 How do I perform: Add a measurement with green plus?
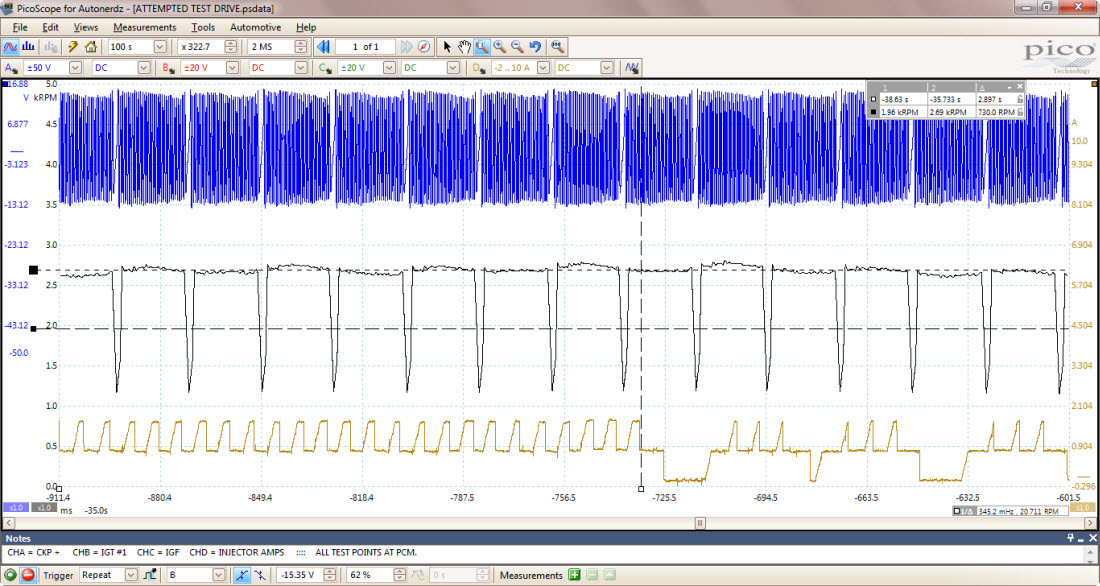[x=574, y=575]
